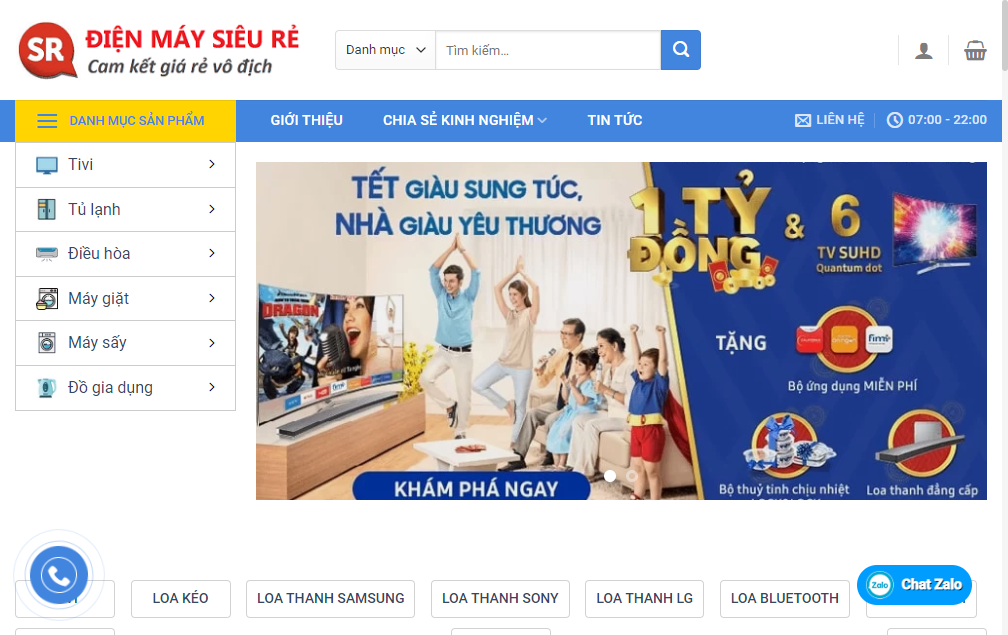Click the Zalo logo in the chat bubble
This screenshot has height=635, width=1008.
click(879, 585)
